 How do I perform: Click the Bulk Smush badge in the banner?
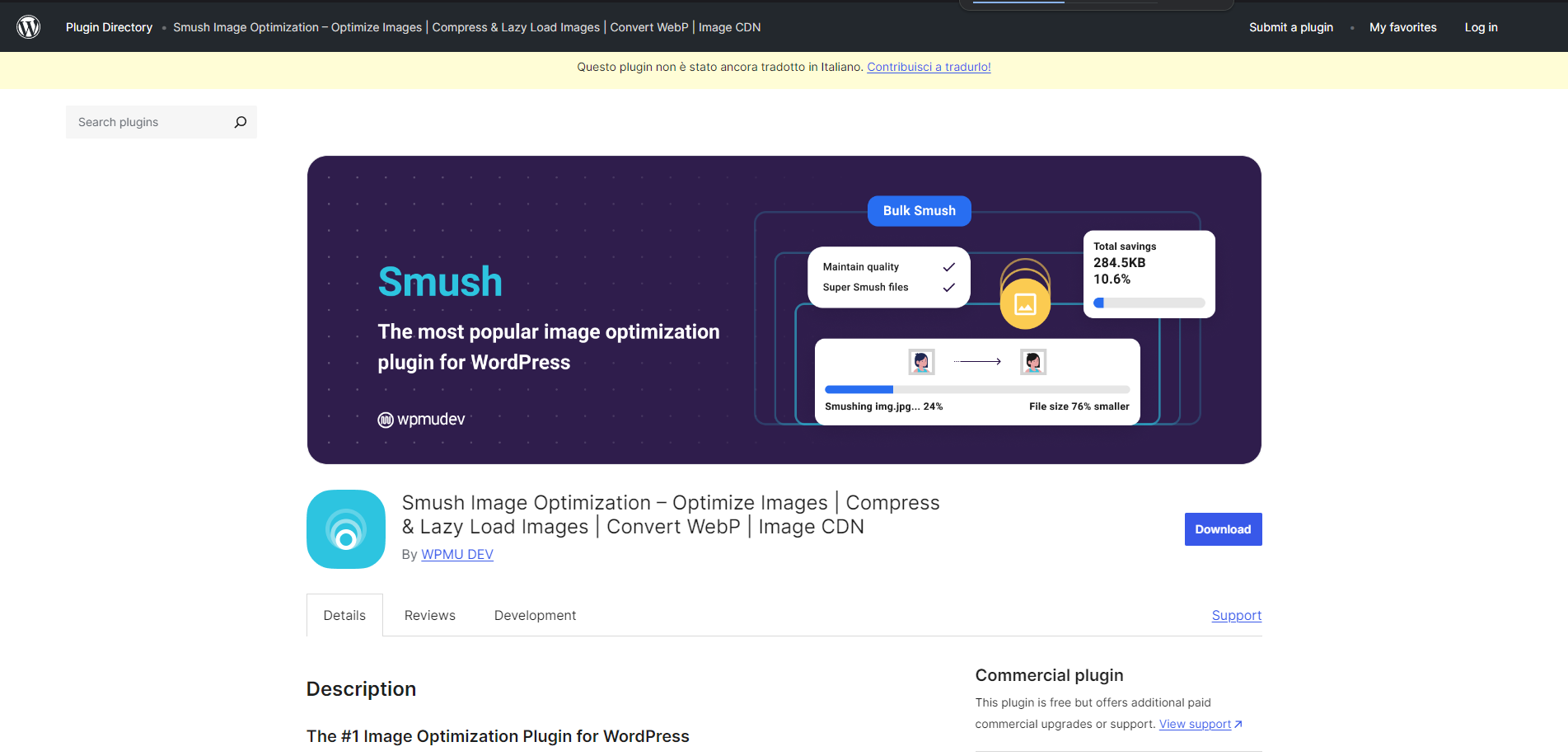(x=919, y=210)
